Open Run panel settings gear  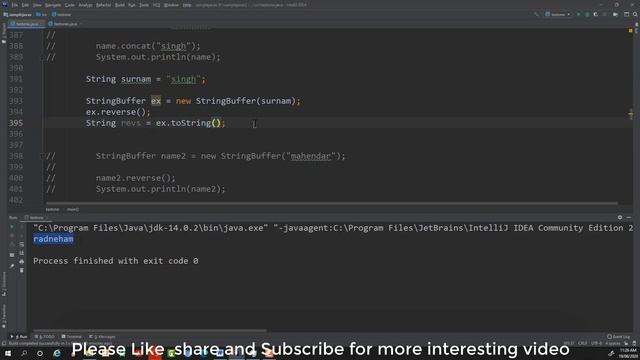click(620, 218)
